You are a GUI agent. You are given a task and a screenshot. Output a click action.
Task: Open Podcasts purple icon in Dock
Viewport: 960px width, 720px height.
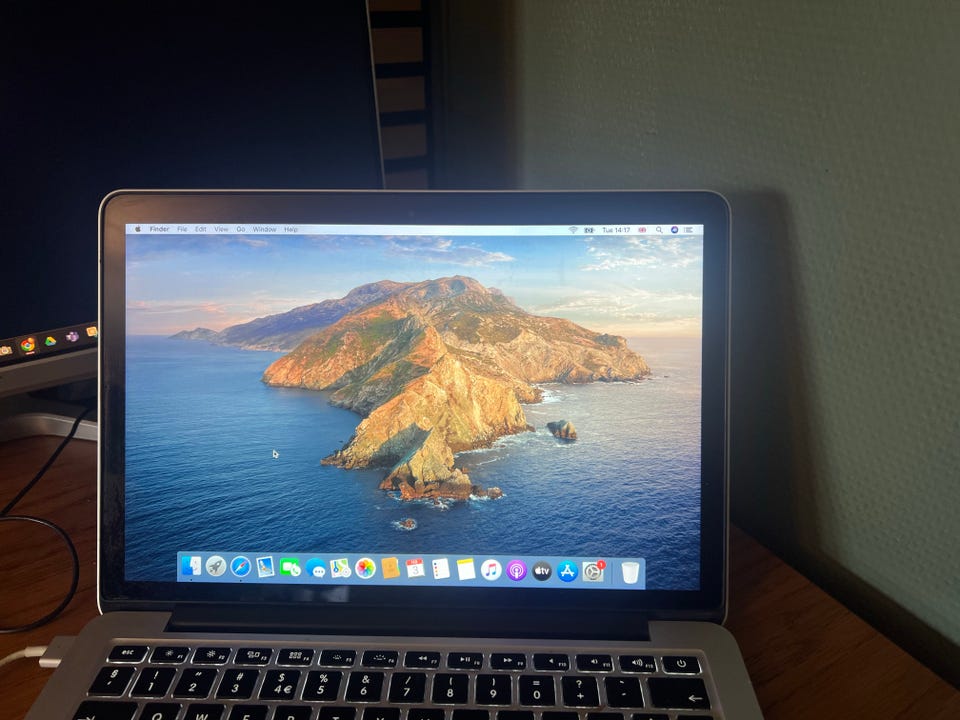click(516, 571)
